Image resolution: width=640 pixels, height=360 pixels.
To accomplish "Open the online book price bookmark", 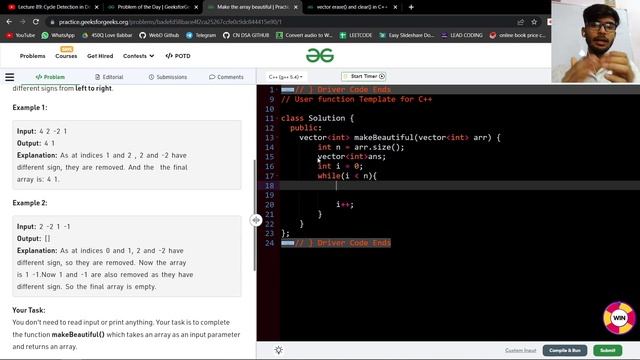I will tap(517, 36).
